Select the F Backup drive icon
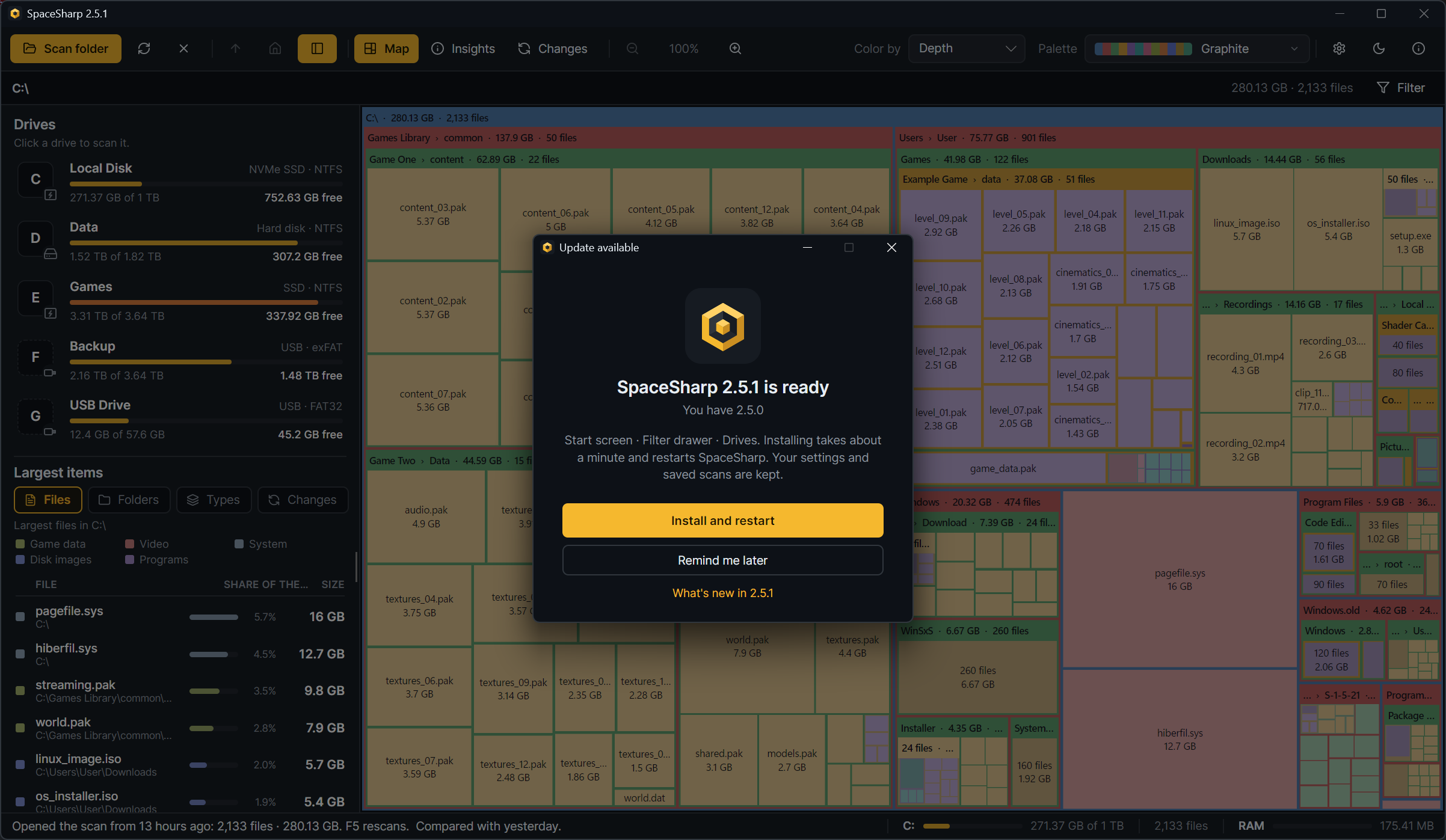The image size is (1446, 840). 35,357
